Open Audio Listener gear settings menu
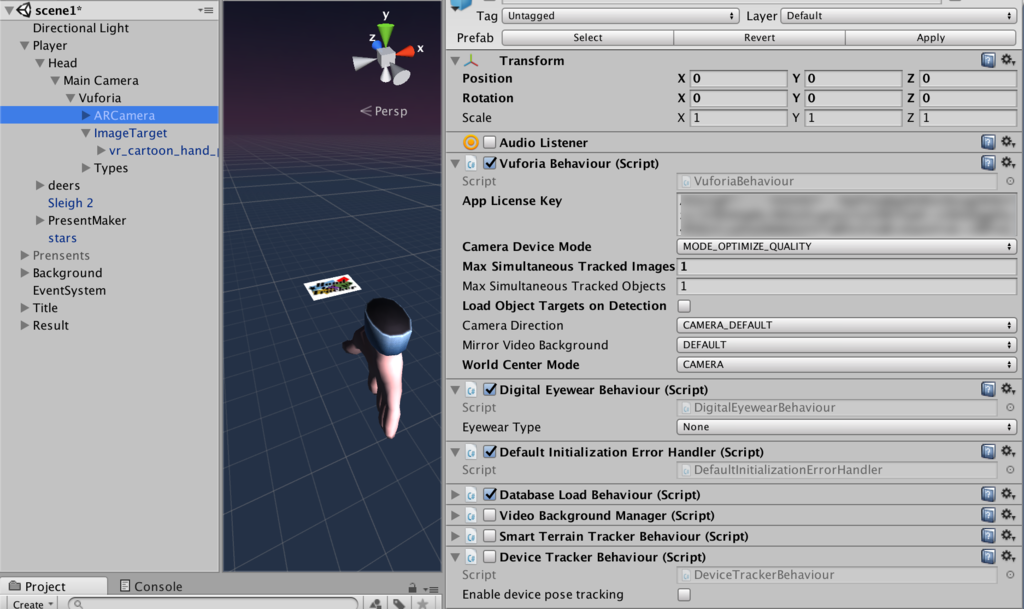 (x=1008, y=142)
